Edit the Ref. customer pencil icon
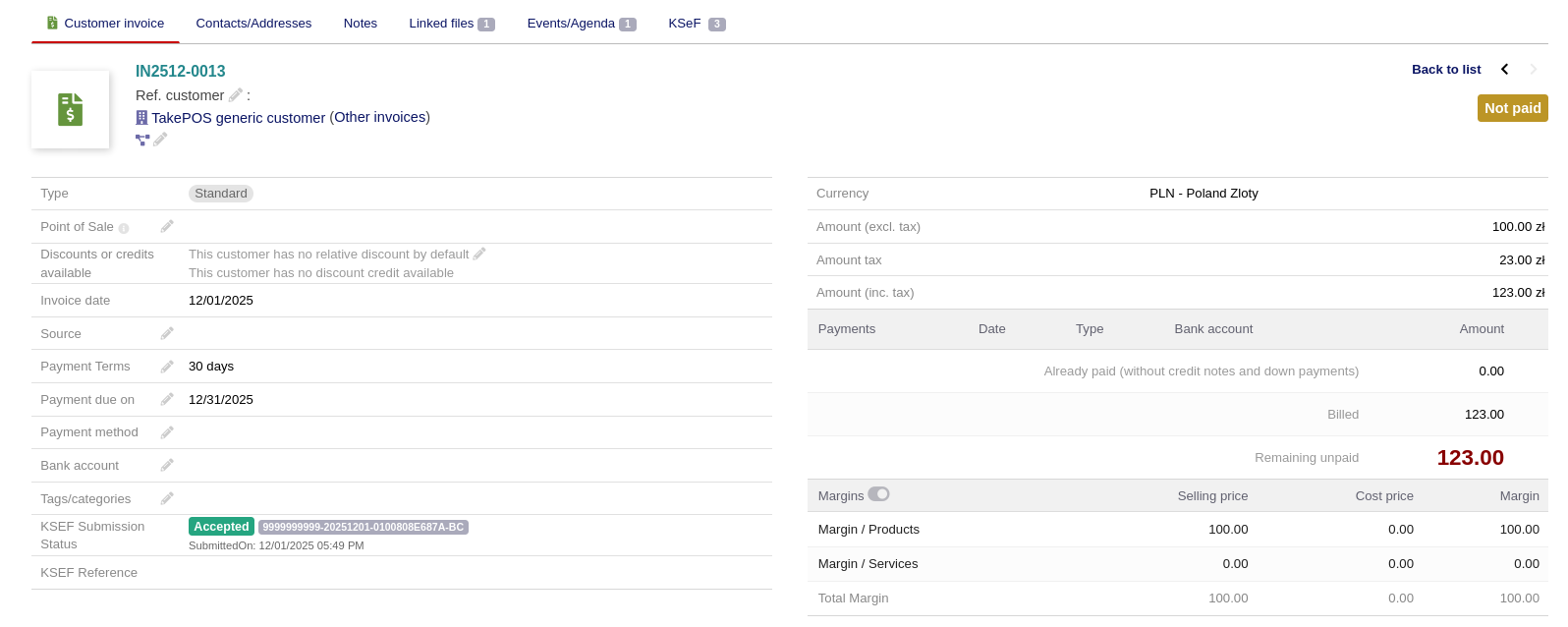The image size is (1568, 627). [235, 95]
